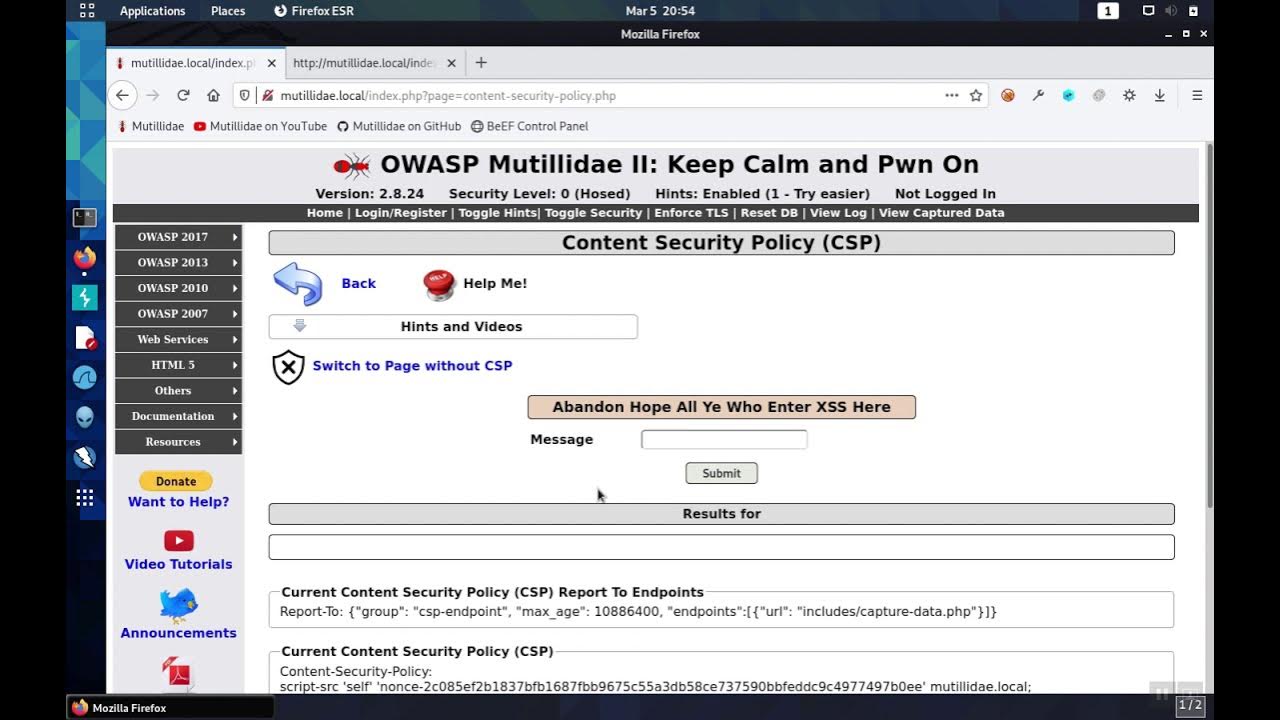Open a new tab with plus button

coord(481,62)
